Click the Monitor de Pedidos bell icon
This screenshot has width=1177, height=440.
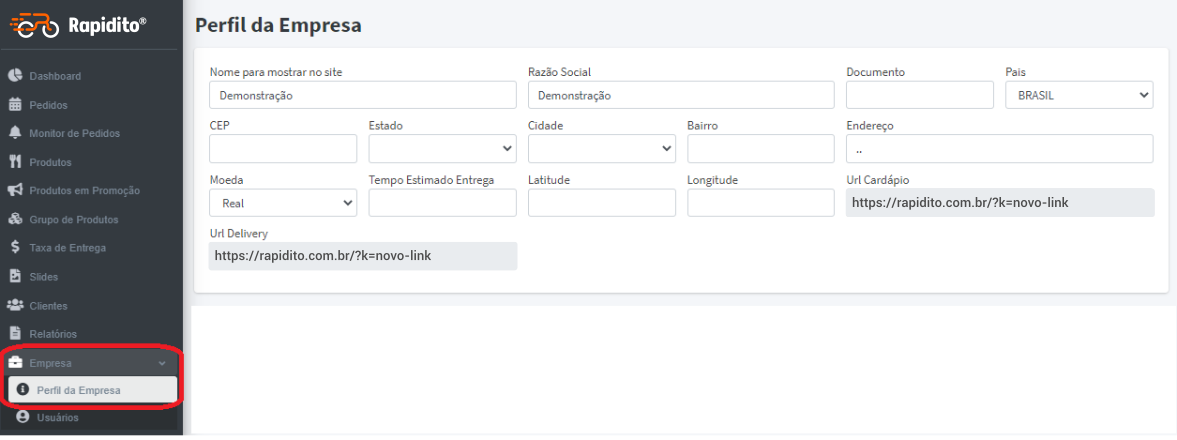[15, 133]
